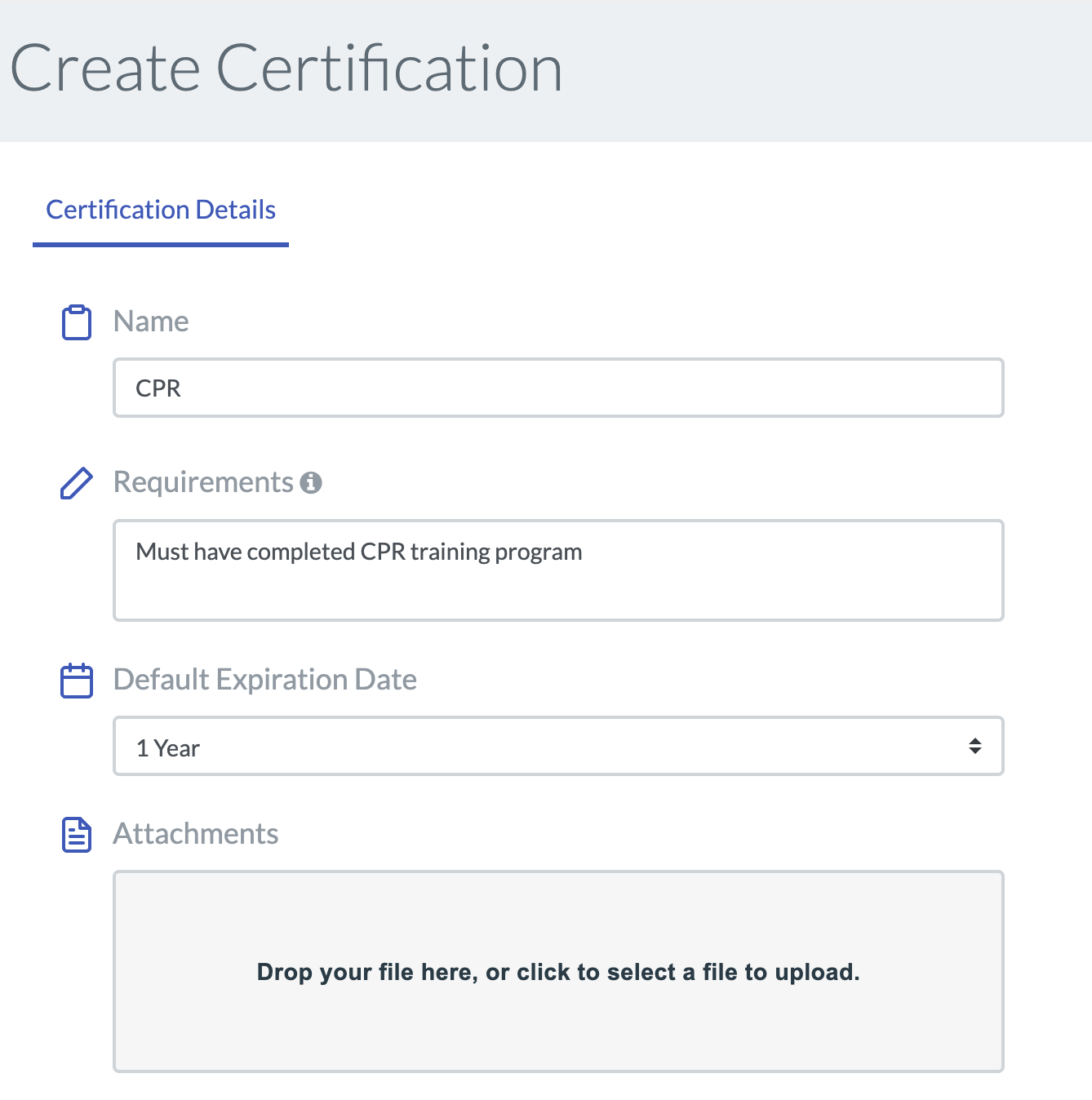Focus the Name field containing CPR
The image size is (1092, 1100).
point(558,388)
